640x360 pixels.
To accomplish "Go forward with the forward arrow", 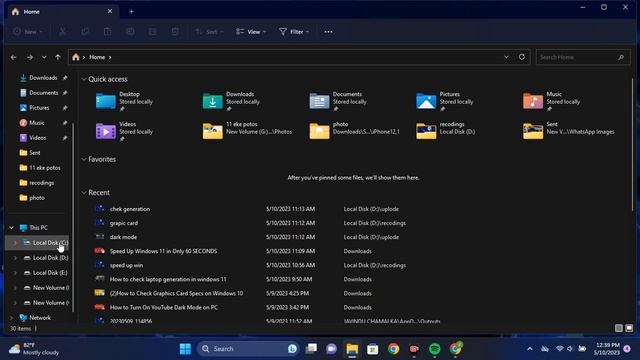I will [30, 57].
